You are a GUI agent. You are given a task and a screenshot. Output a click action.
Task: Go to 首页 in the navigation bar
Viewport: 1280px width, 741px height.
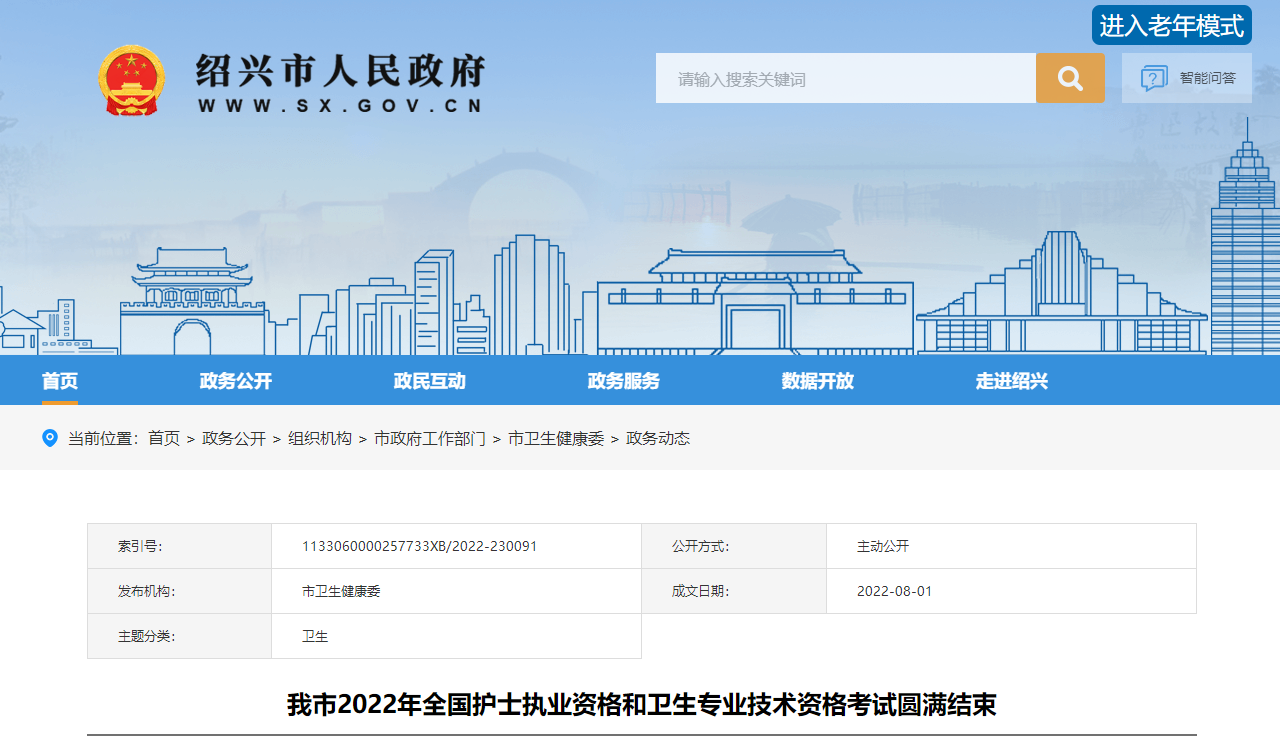60,381
